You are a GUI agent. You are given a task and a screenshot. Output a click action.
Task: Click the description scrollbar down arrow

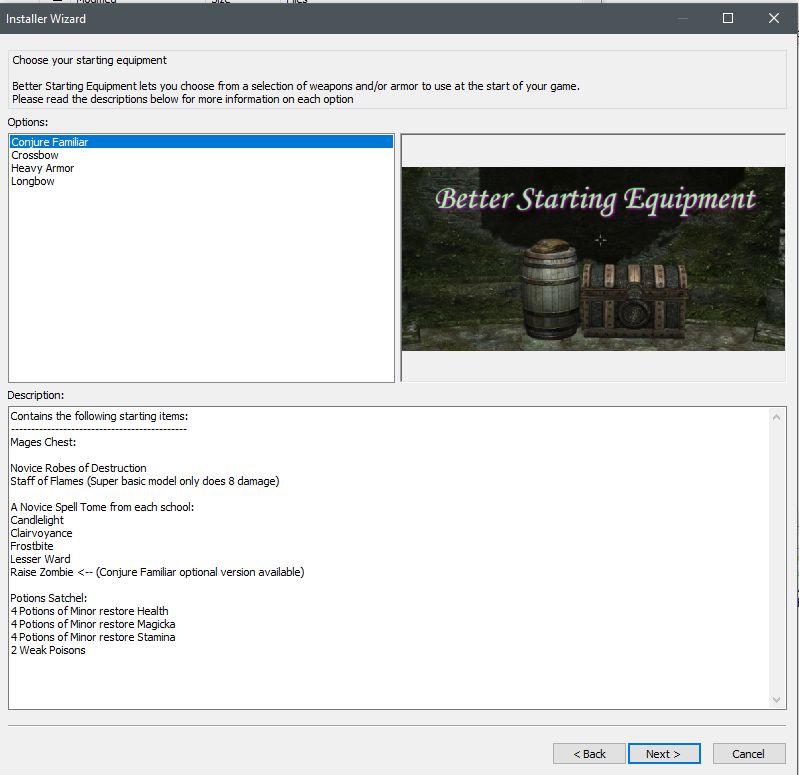coord(776,700)
